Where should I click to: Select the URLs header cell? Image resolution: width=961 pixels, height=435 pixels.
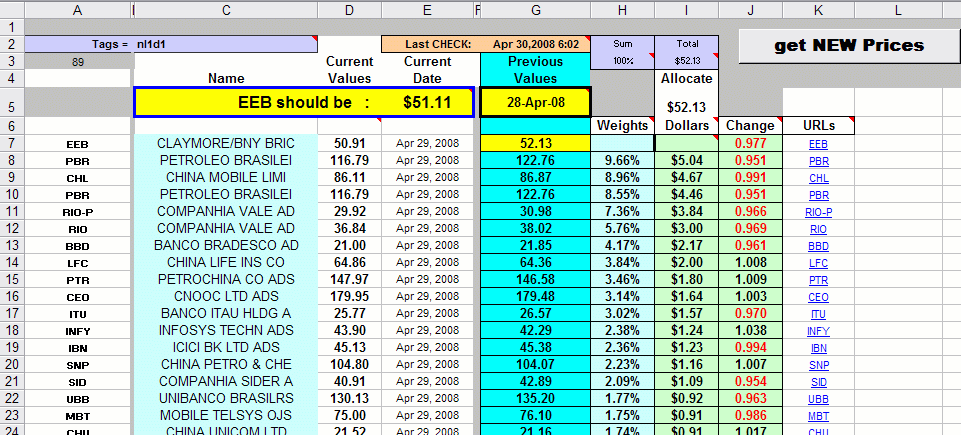(x=819, y=126)
